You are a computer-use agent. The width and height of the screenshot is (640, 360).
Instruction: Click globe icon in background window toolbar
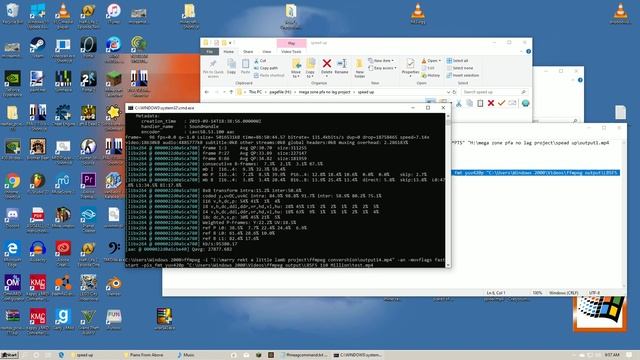coord(525,103)
